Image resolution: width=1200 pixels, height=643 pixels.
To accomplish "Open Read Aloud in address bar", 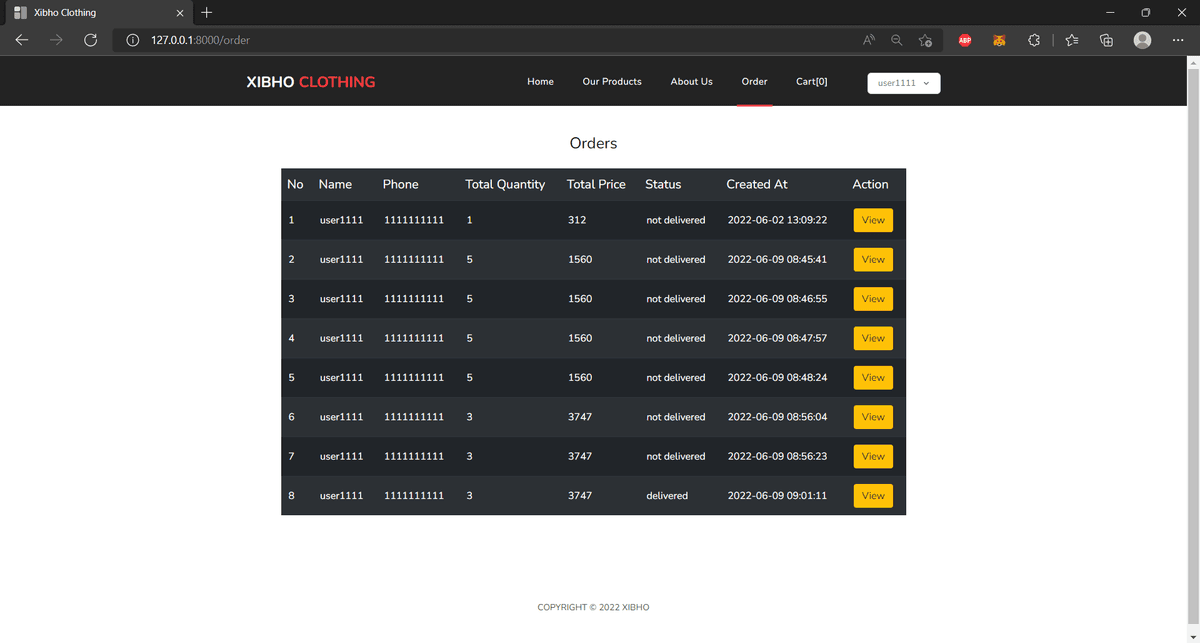I will [869, 40].
